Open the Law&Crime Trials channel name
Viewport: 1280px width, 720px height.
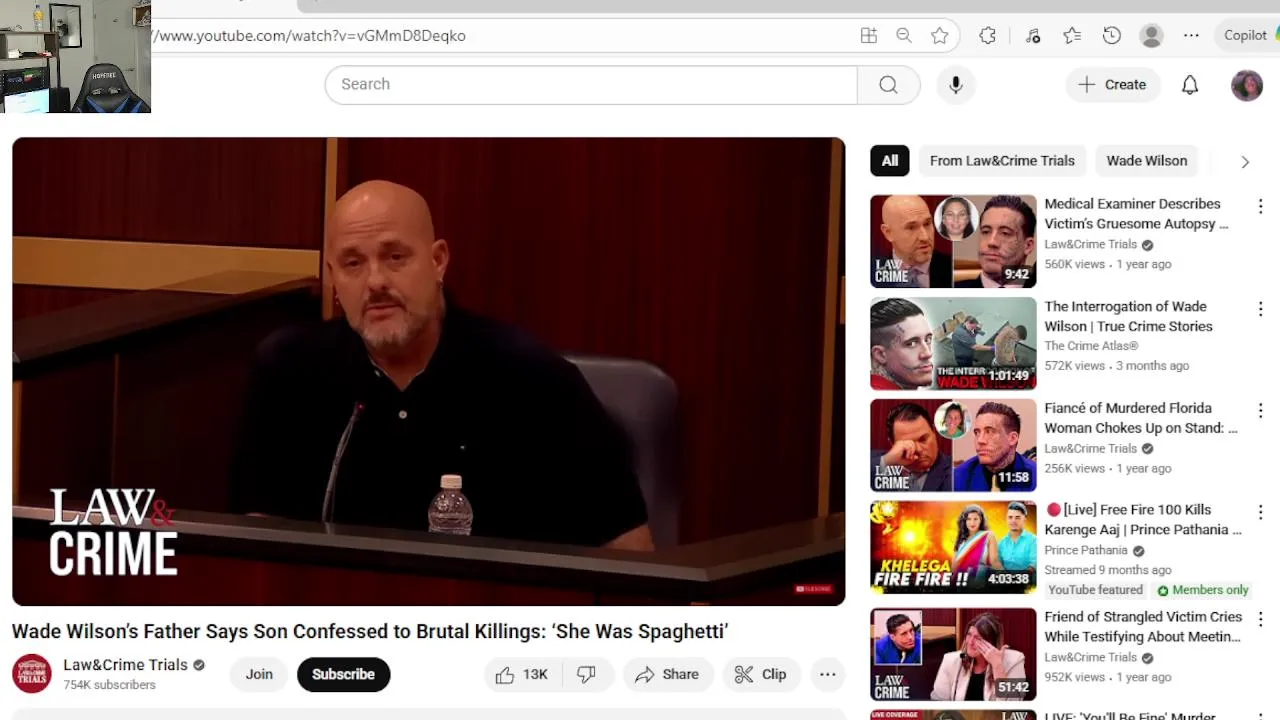(125, 665)
